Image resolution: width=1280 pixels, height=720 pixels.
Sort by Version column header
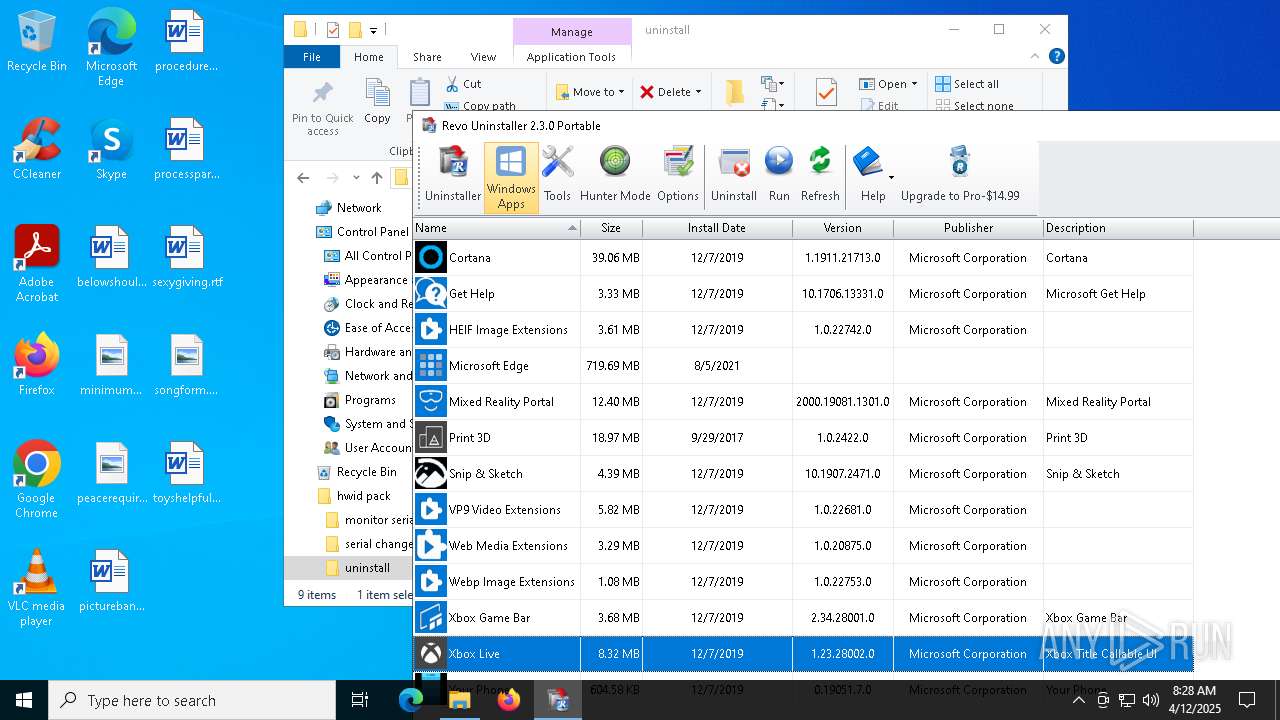(x=843, y=228)
